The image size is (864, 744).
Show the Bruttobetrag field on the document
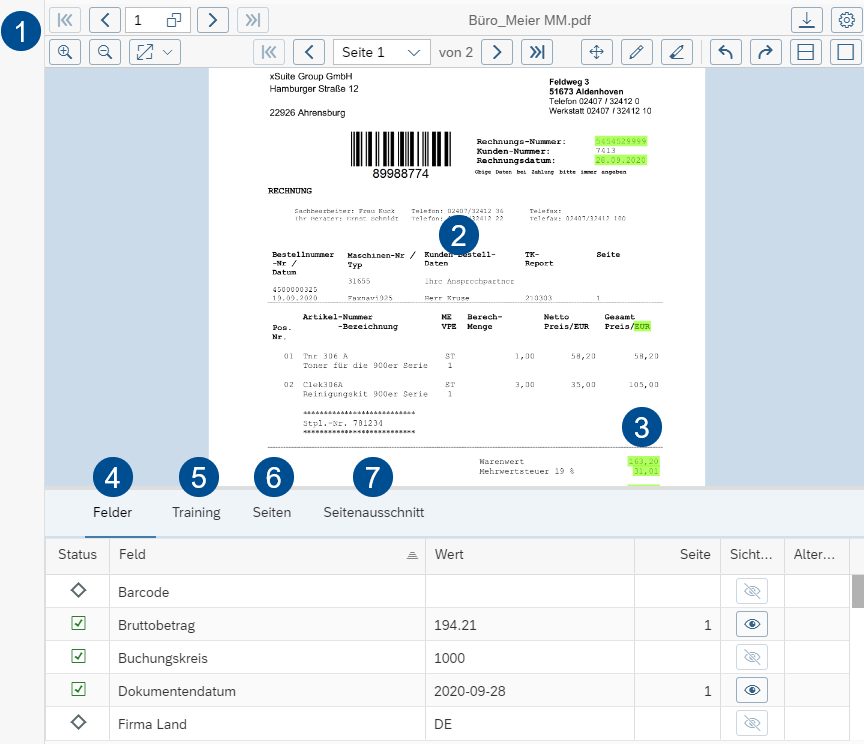[x=751, y=623]
